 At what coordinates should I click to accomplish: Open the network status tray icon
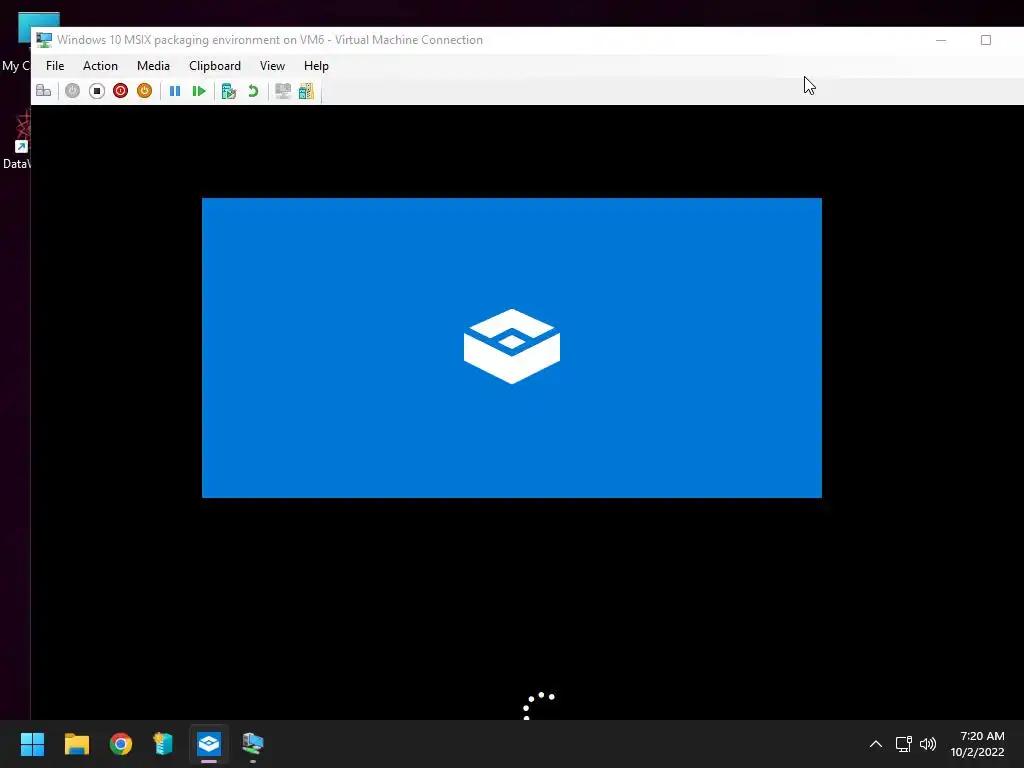pyautogui.click(x=903, y=744)
